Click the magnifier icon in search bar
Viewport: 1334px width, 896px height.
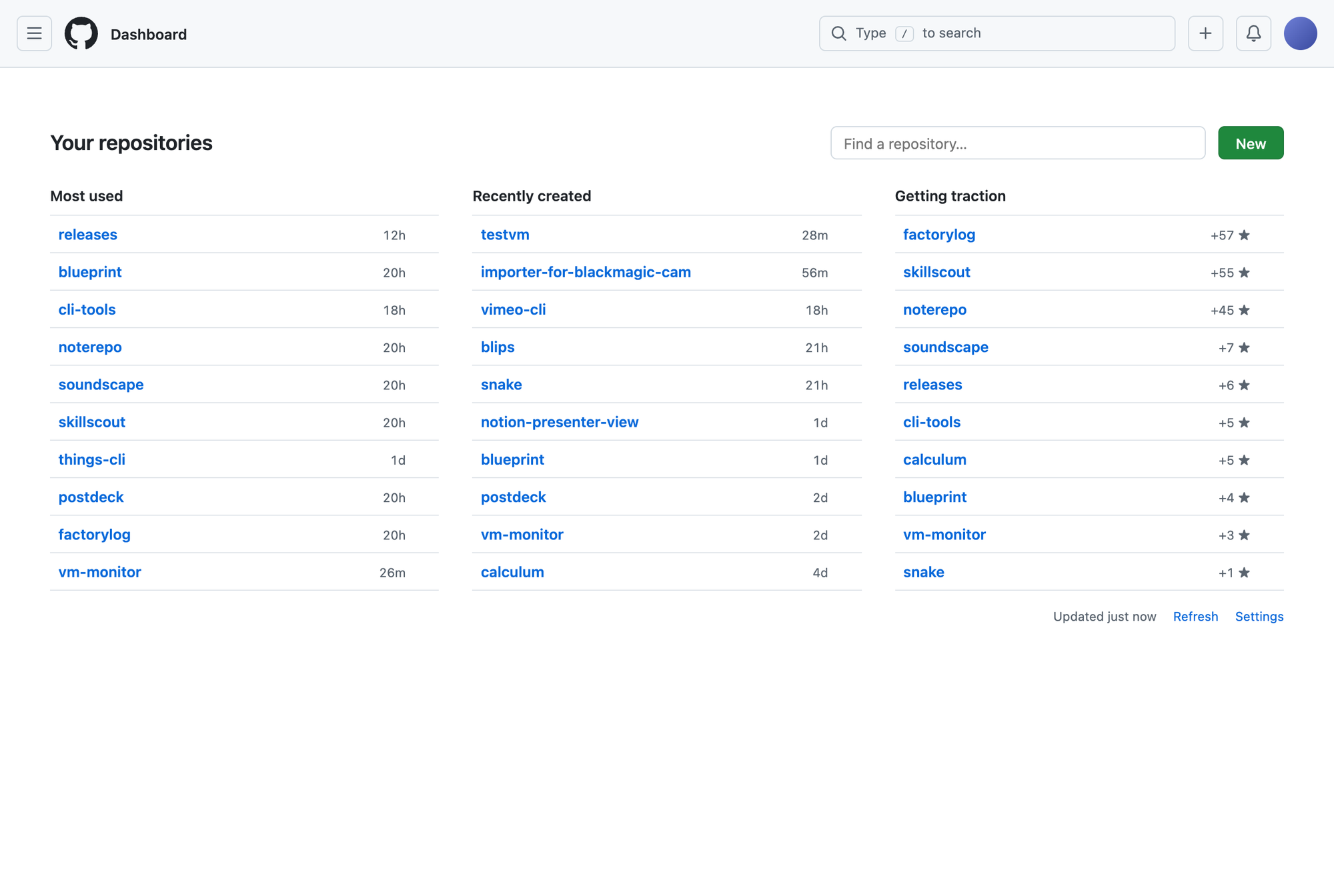click(838, 33)
